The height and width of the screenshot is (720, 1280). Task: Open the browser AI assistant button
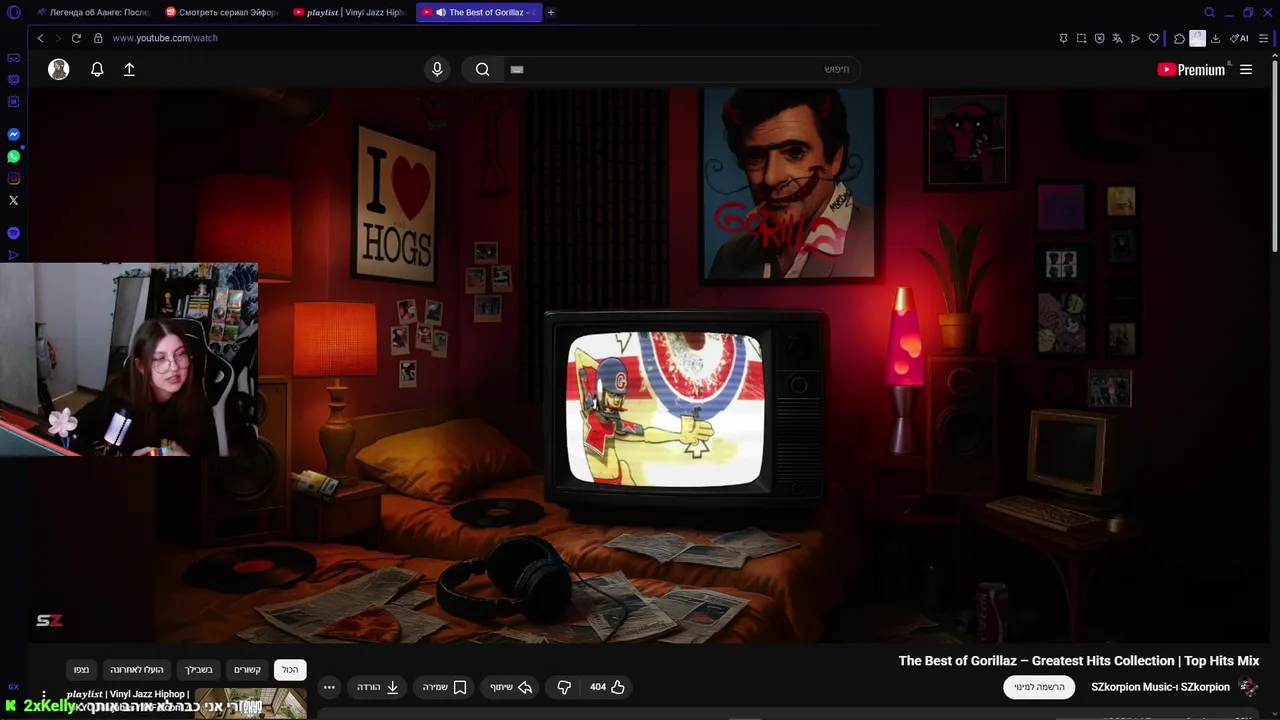point(1239,38)
